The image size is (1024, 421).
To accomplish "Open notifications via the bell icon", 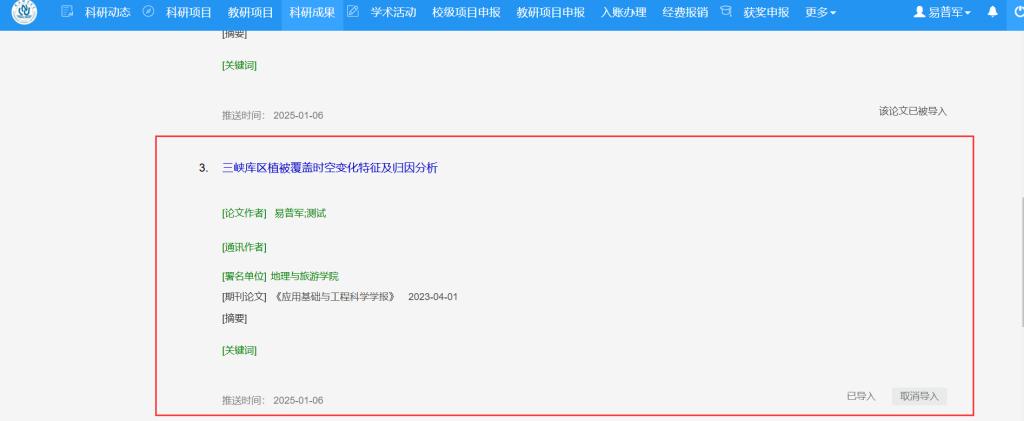I will tap(992, 12).
